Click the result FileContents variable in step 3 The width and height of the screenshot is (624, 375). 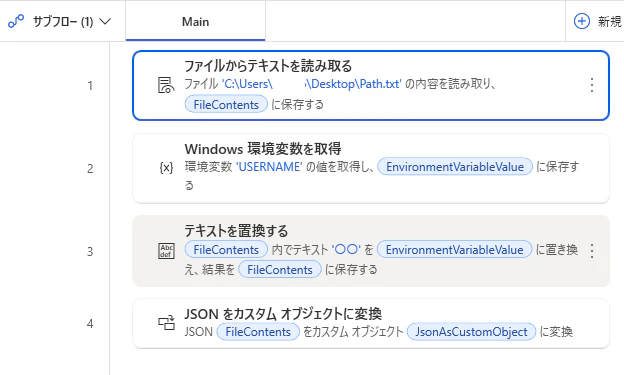tap(280, 270)
